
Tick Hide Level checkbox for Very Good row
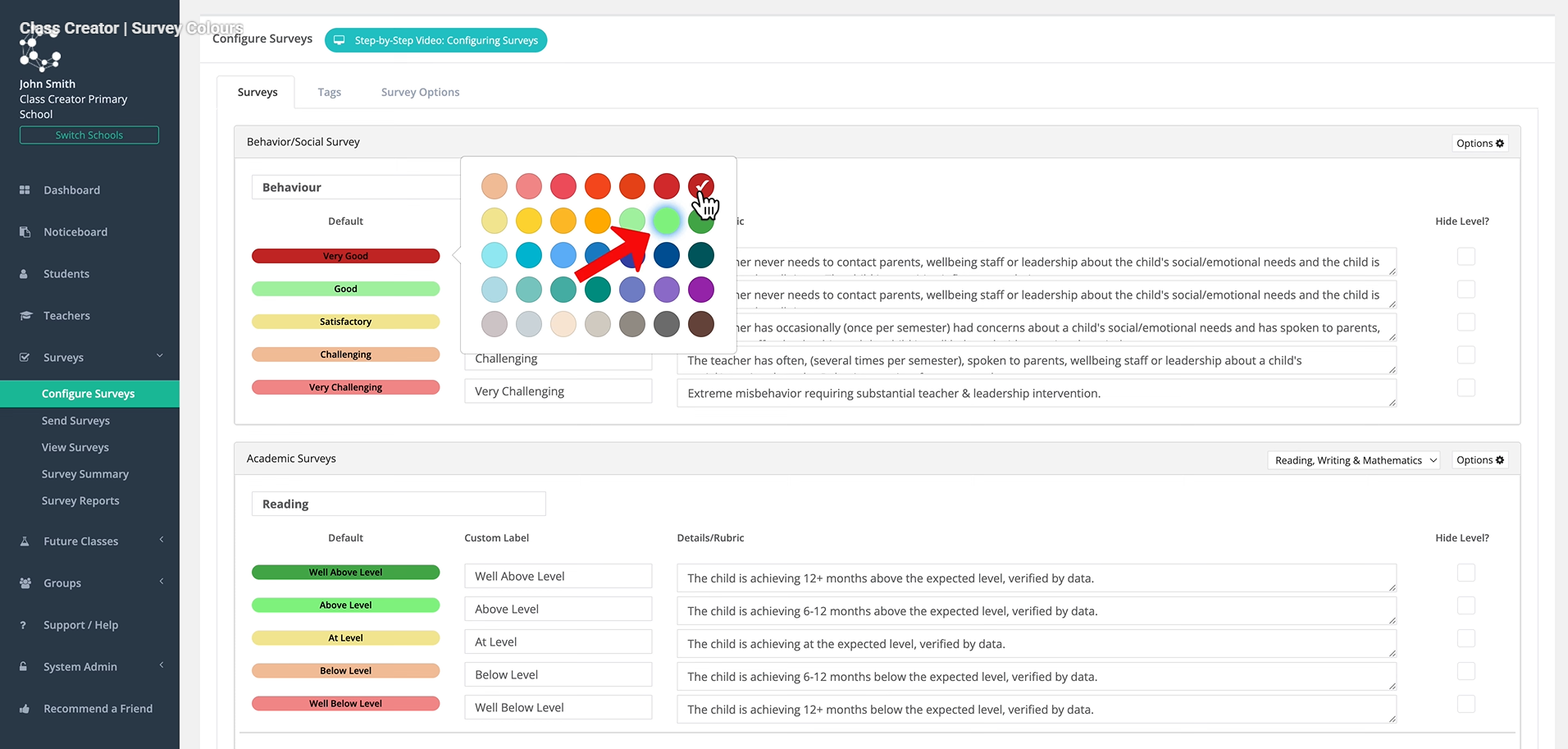tap(1466, 257)
